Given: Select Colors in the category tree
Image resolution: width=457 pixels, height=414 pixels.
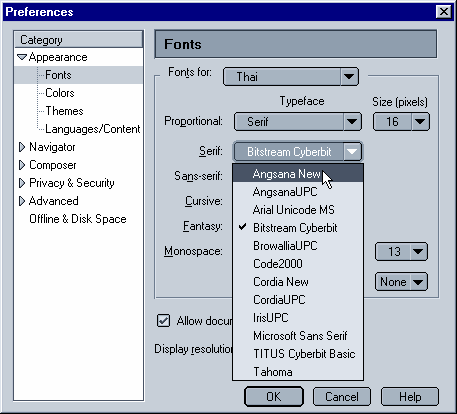Looking at the screenshot, I should [60, 93].
